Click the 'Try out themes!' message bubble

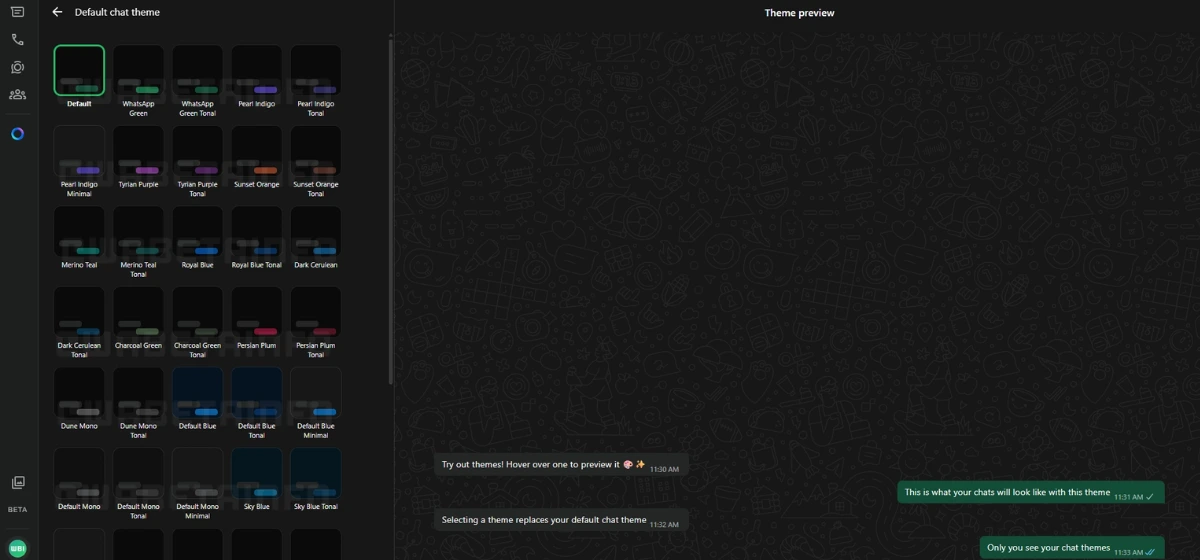pos(561,465)
